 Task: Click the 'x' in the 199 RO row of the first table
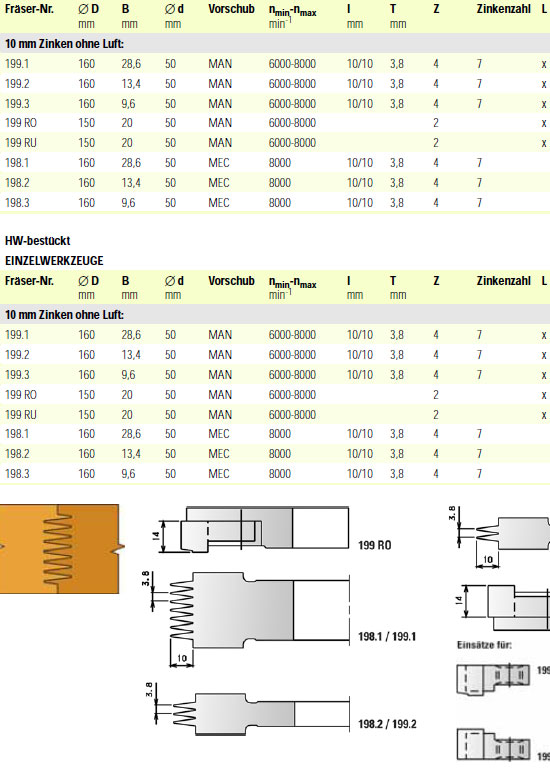544,123
